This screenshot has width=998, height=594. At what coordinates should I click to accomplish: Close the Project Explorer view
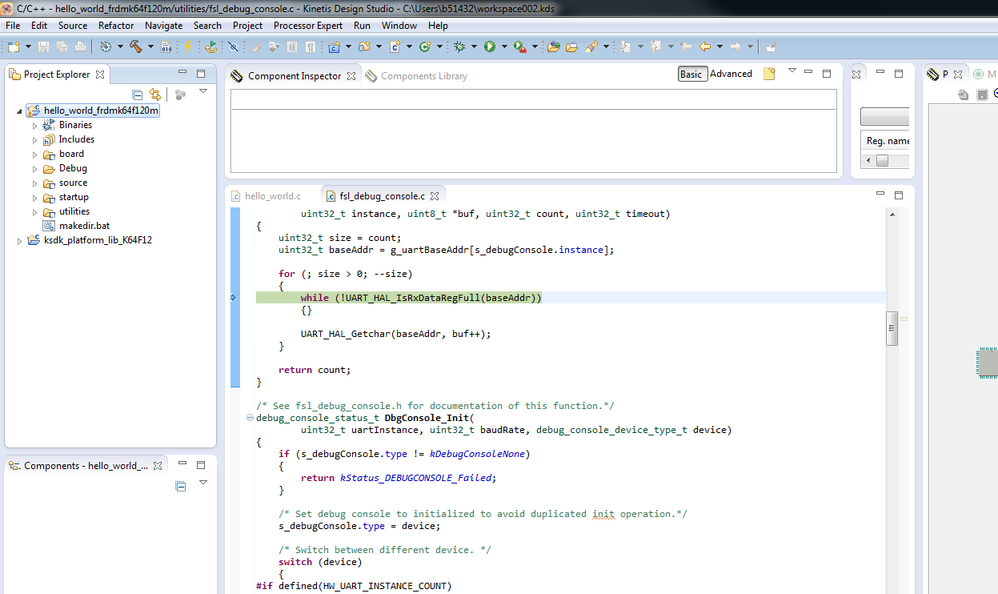click(100, 74)
